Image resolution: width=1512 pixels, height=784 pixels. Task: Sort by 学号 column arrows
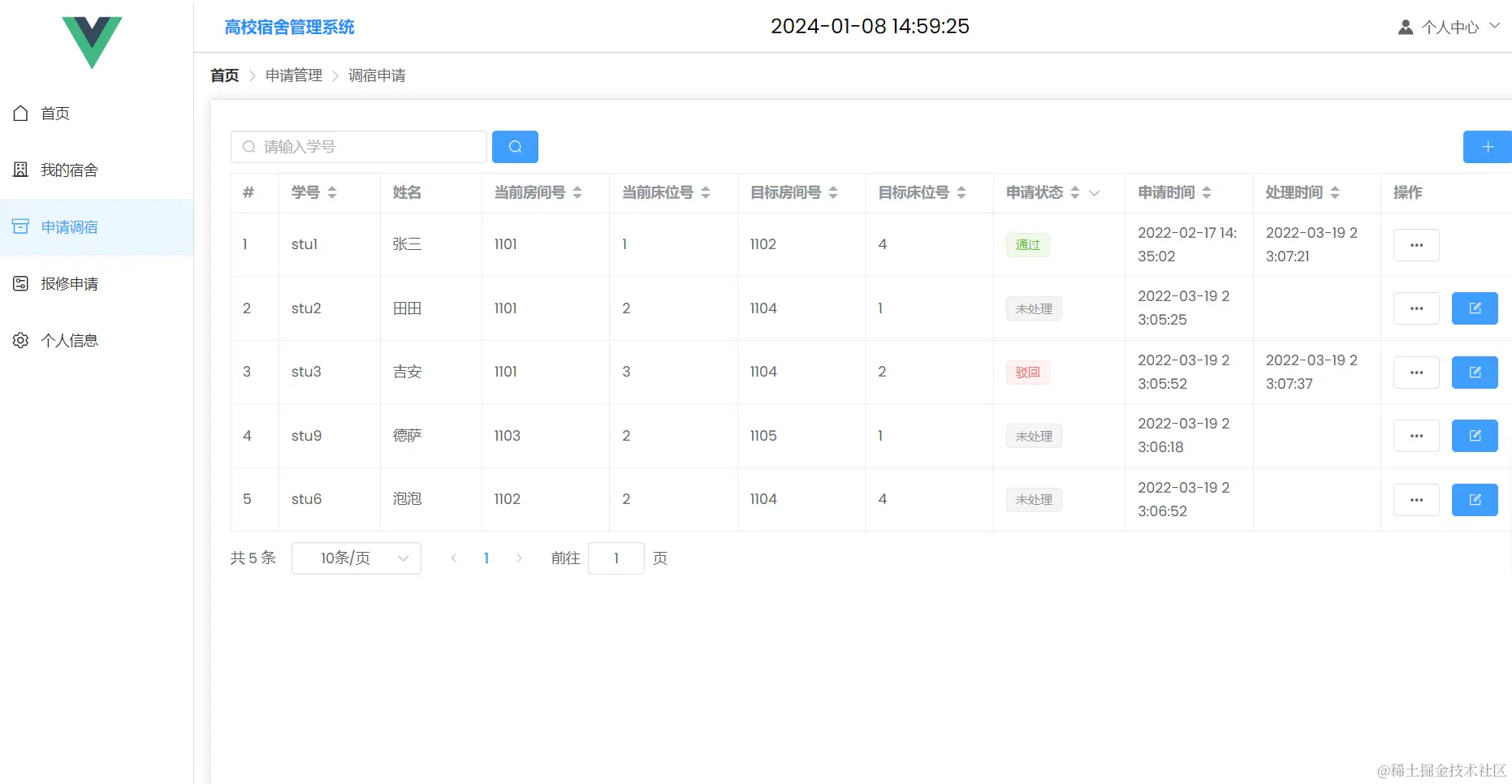click(x=332, y=192)
